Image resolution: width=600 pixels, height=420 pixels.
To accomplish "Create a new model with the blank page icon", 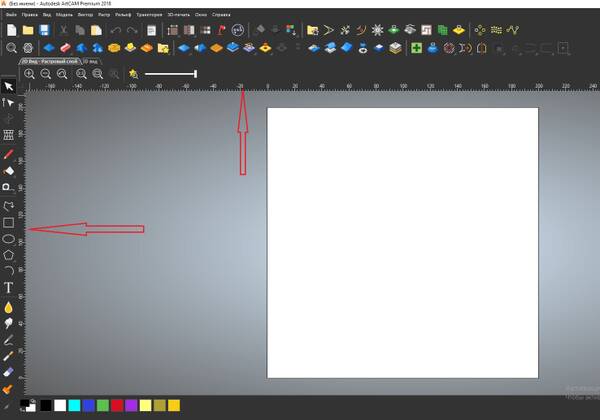I will pyautogui.click(x=11, y=30).
